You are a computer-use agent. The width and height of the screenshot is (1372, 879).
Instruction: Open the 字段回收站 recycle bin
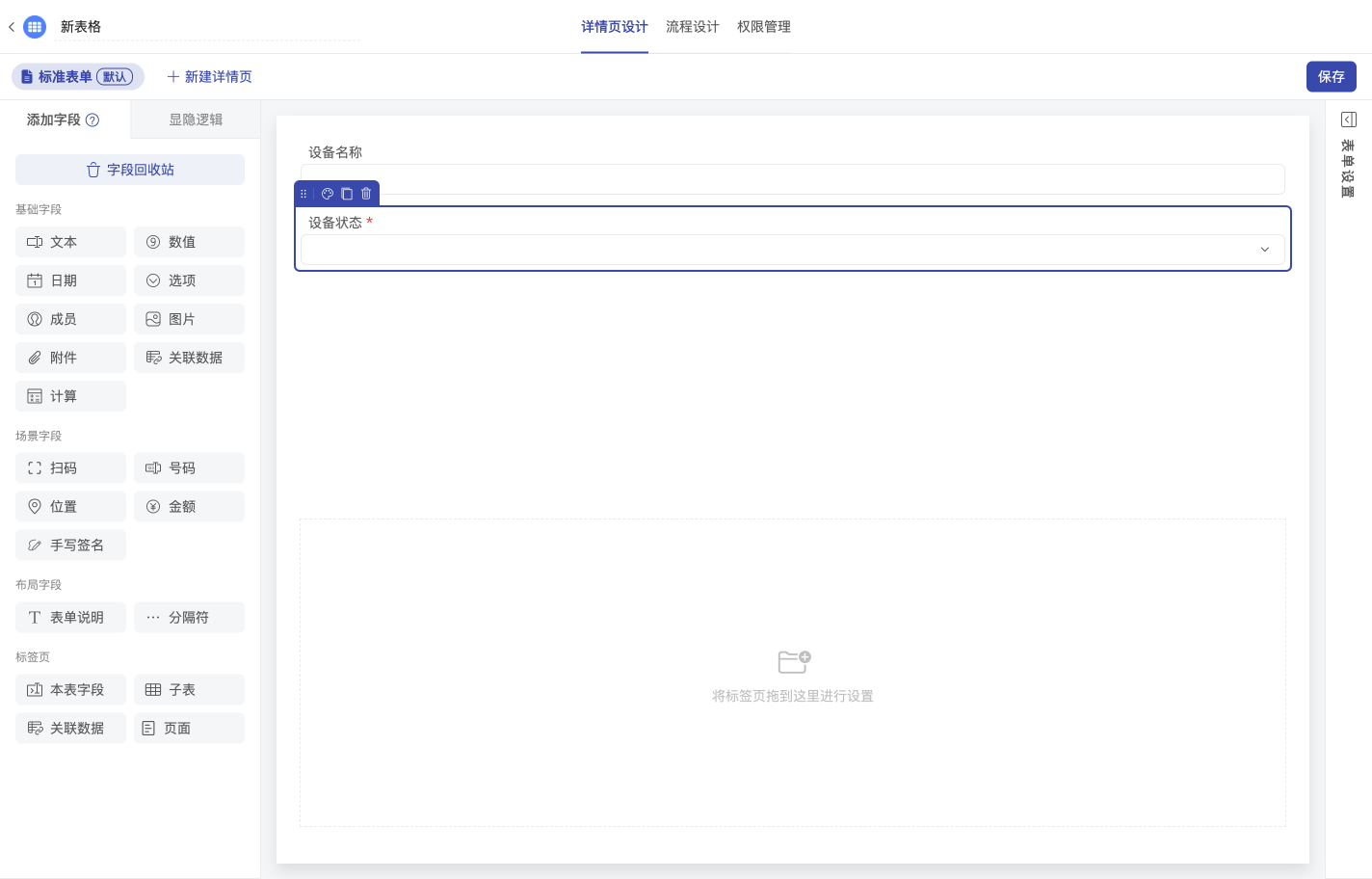129,169
